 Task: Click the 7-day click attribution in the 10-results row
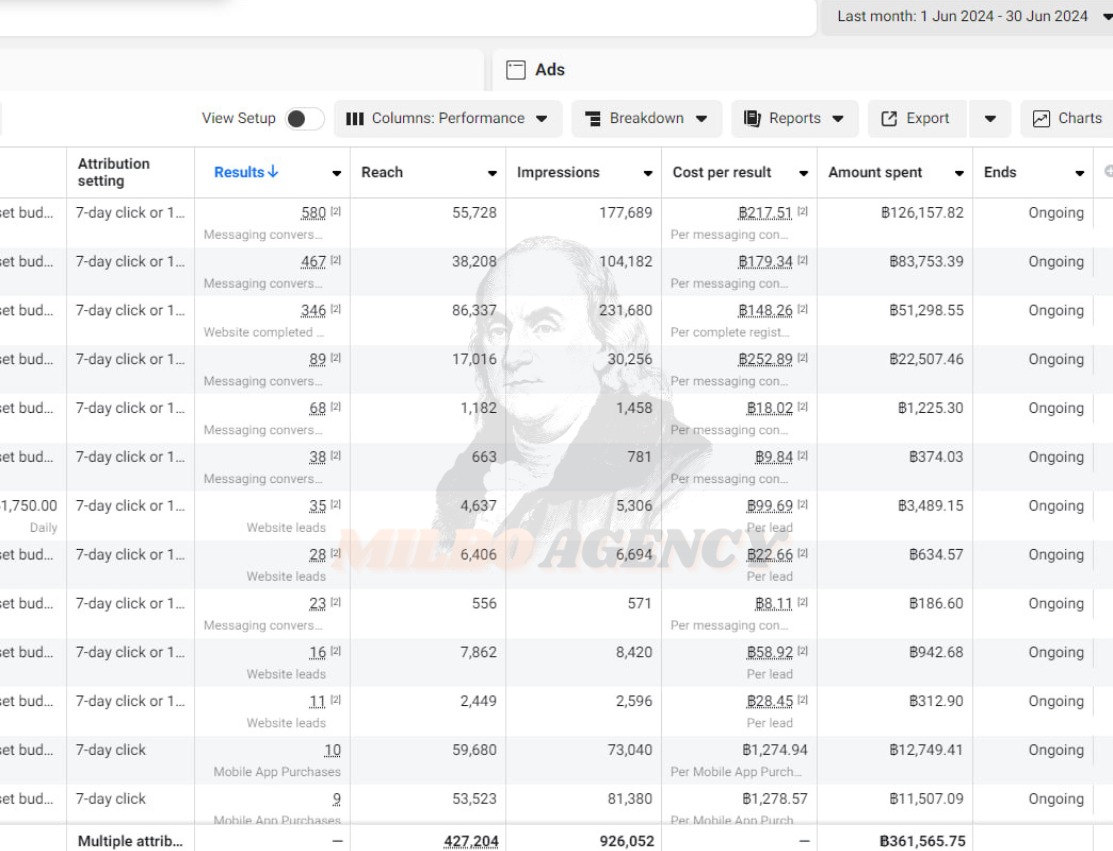tap(111, 750)
